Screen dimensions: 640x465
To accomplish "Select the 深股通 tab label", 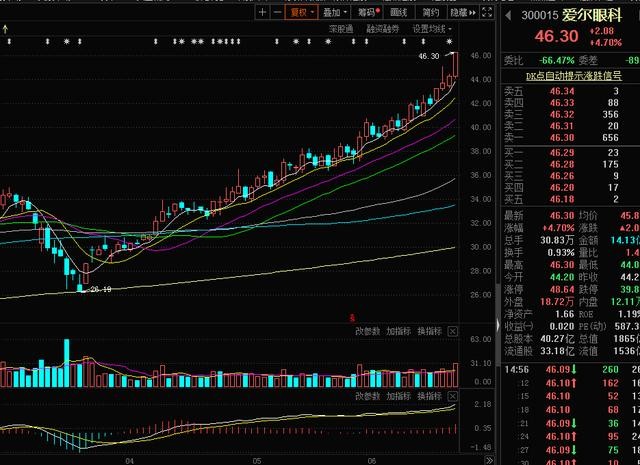I will [341, 29].
